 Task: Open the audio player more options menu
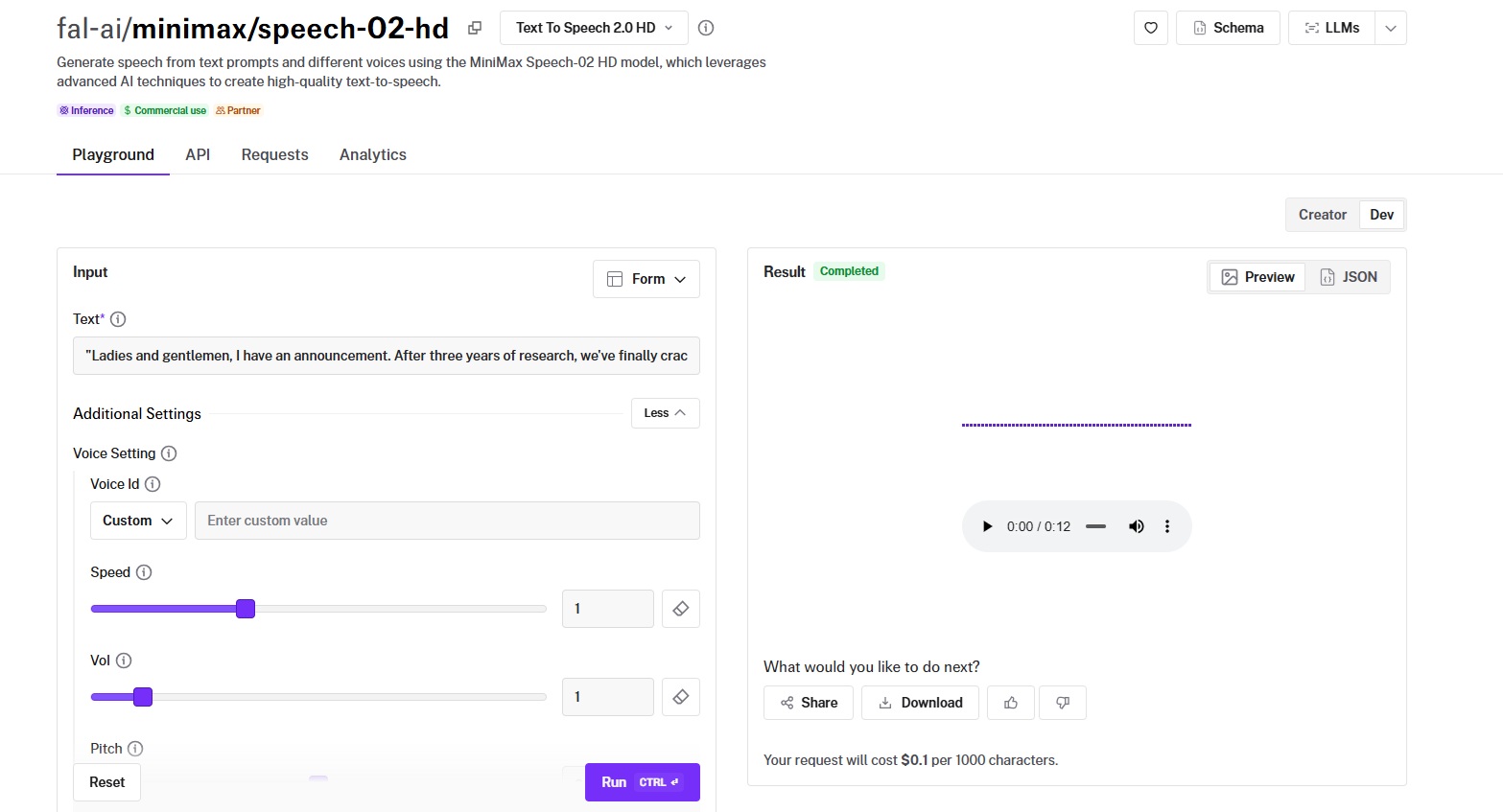click(x=1167, y=526)
